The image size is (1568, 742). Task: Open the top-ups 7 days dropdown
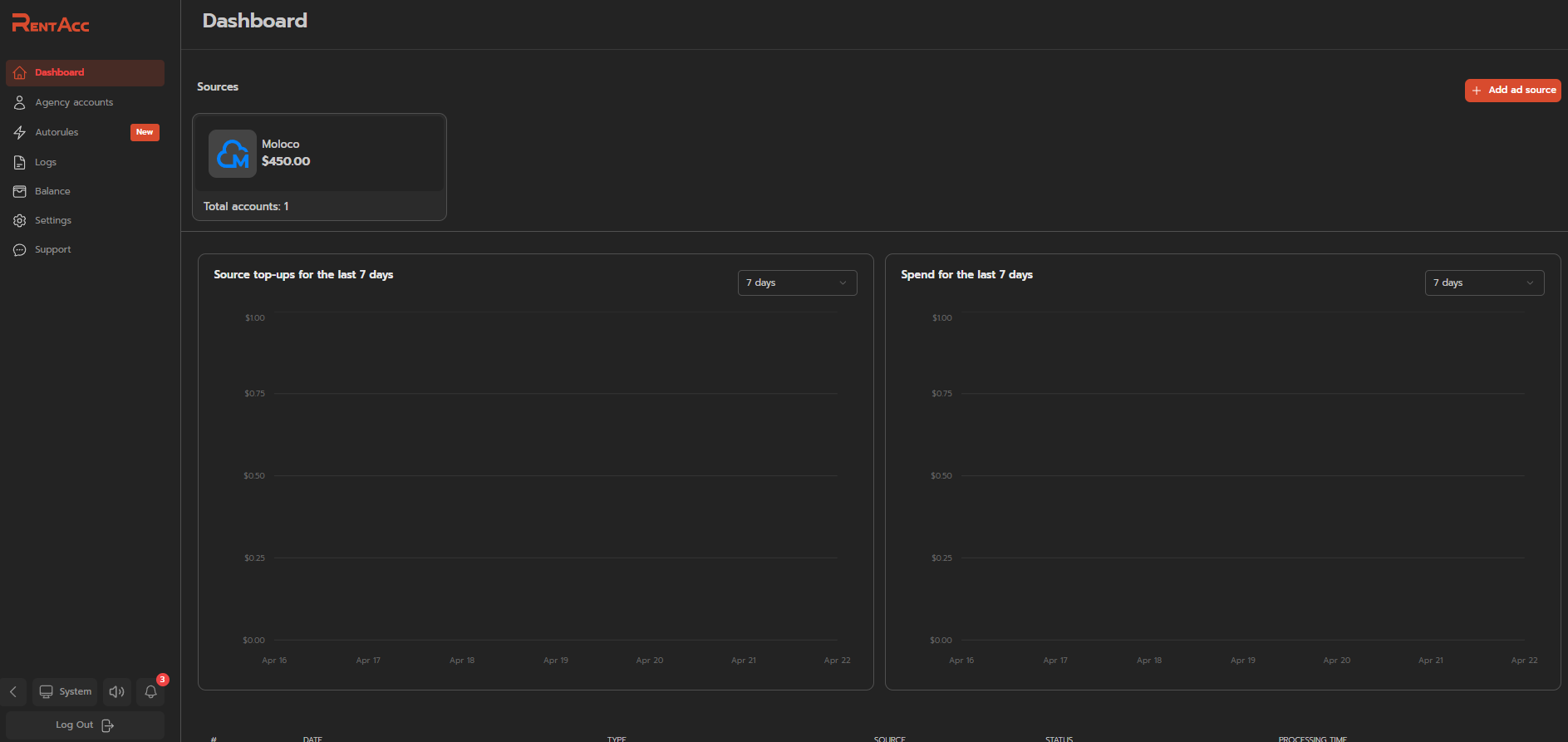pos(797,283)
